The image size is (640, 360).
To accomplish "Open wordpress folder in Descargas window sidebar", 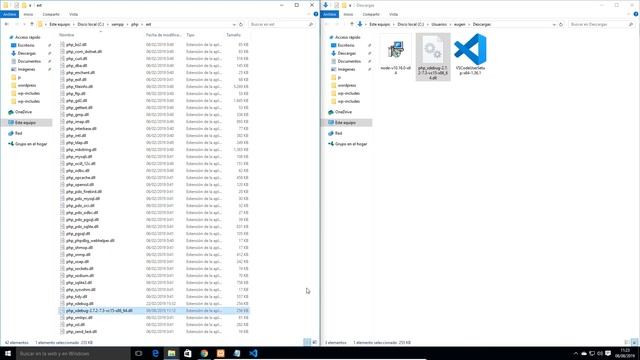I will 347,85.
